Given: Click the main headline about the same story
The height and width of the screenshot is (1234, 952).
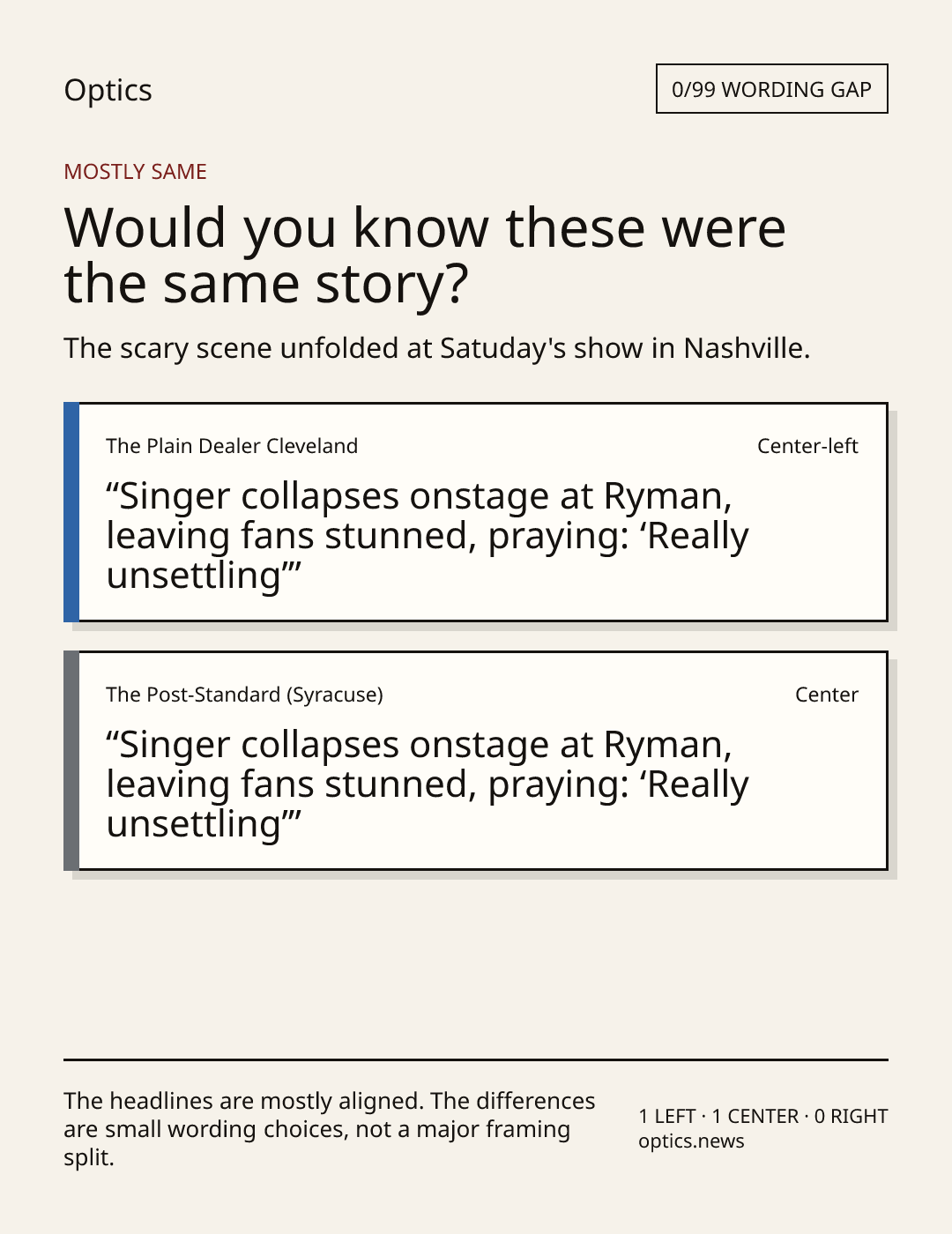Looking at the screenshot, I should click(x=424, y=255).
